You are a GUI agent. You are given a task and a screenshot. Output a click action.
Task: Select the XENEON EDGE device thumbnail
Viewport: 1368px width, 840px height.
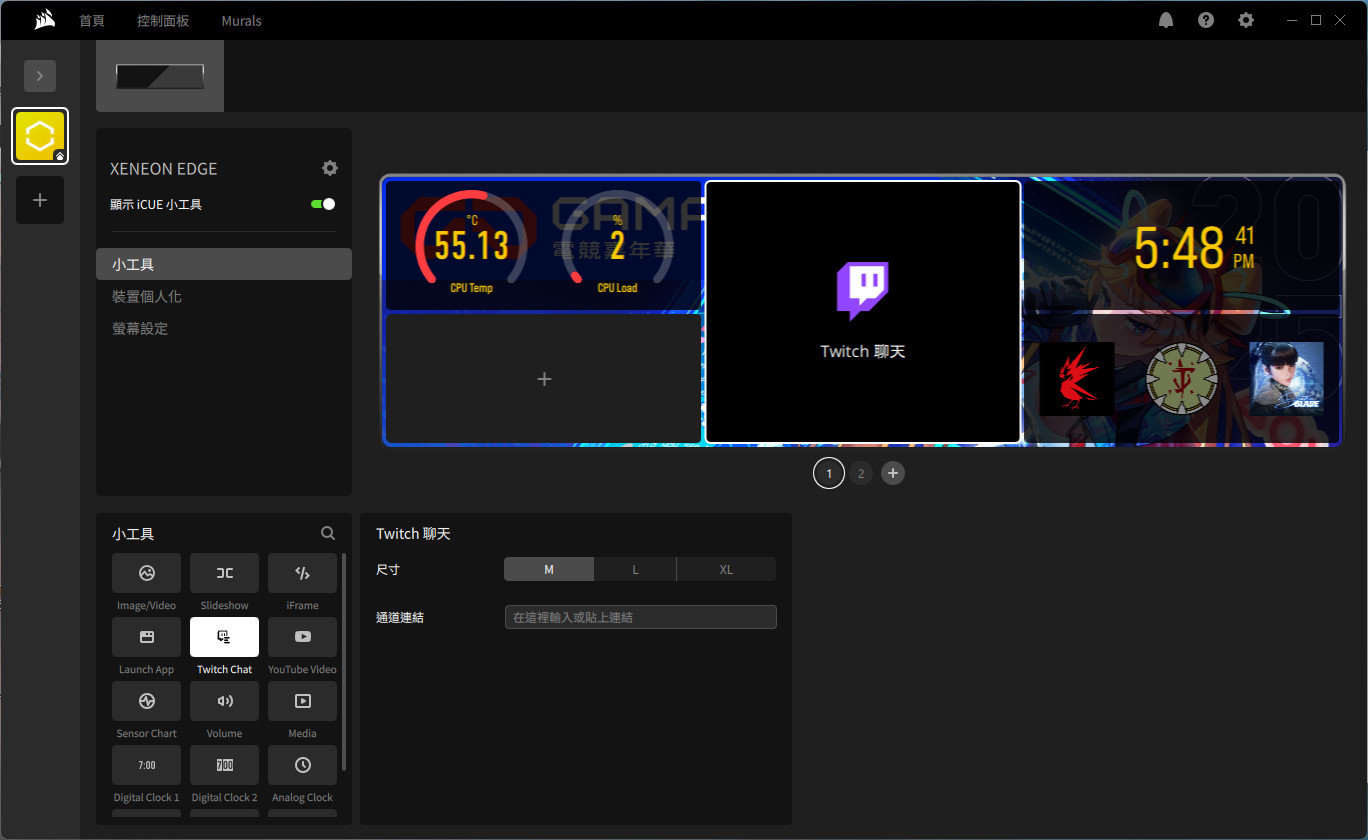point(160,76)
